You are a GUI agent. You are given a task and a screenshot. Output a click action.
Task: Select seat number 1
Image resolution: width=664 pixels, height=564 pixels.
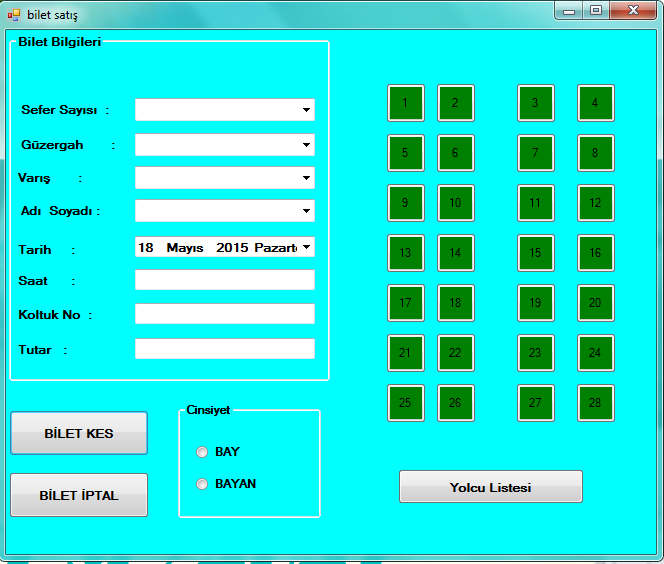click(x=406, y=103)
